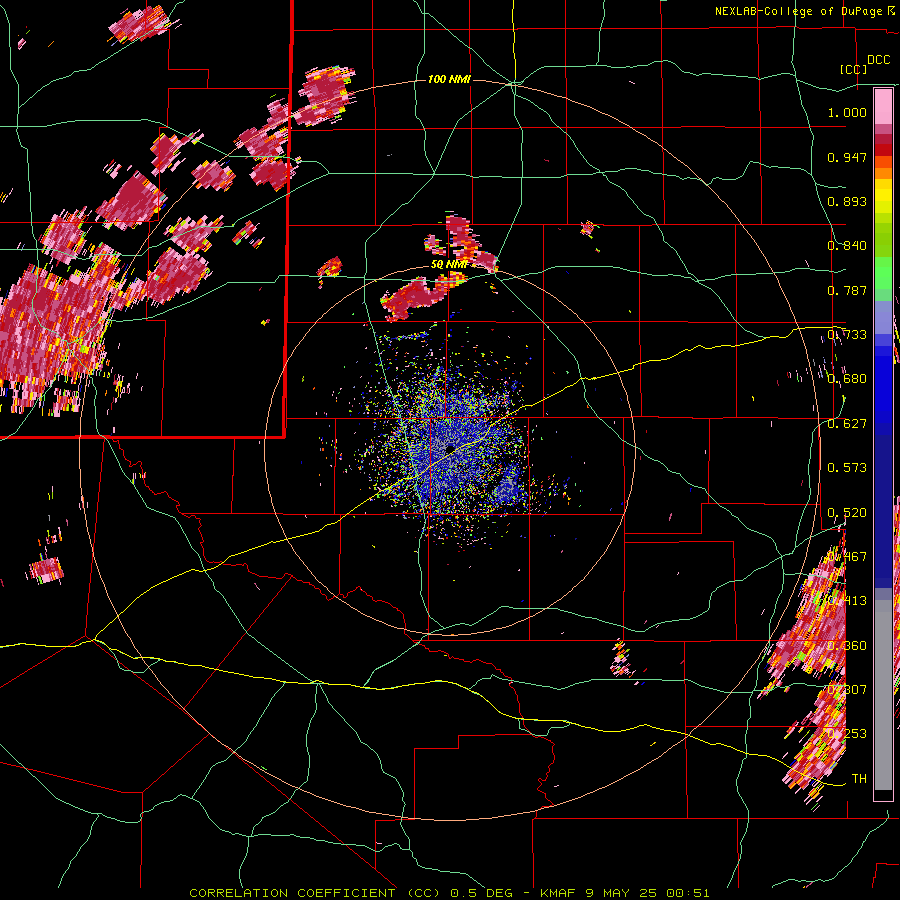Image resolution: width=900 pixels, height=900 pixels.
Task: Select the 0.893 scale value
Action: point(847,201)
